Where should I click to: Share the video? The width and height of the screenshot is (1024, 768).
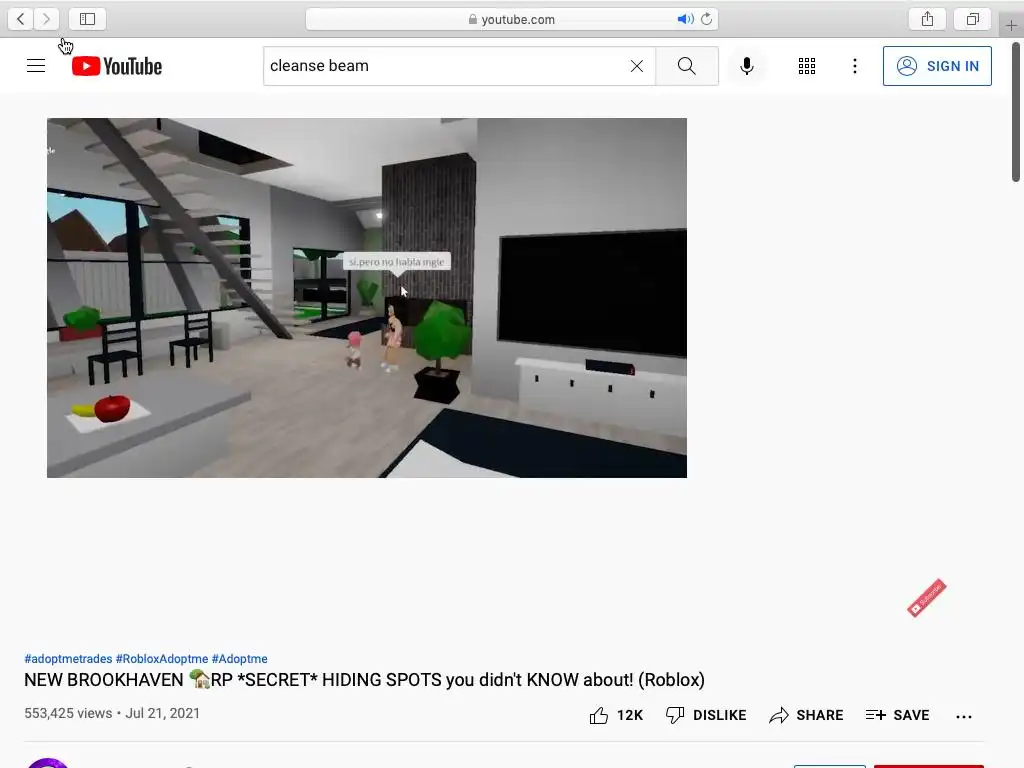pyautogui.click(x=806, y=715)
